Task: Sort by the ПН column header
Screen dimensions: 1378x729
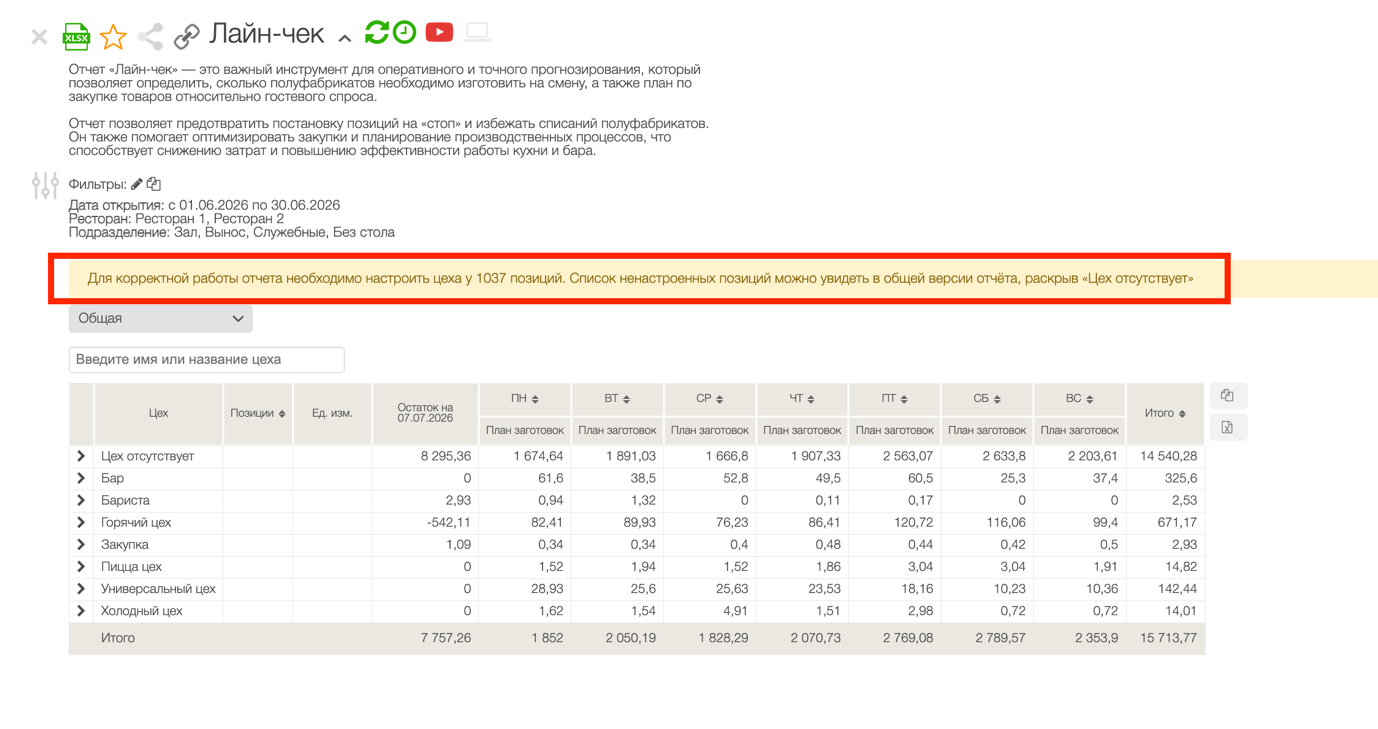Action: click(x=525, y=398)
